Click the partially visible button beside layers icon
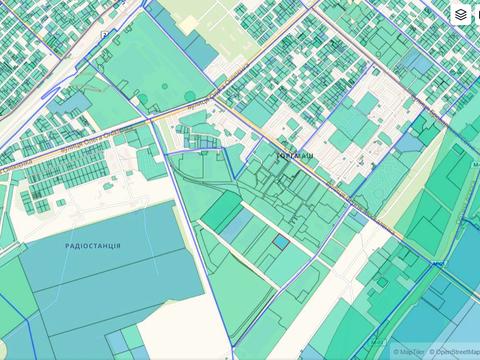This screenshot has height=360, width=480. [477, 14]
